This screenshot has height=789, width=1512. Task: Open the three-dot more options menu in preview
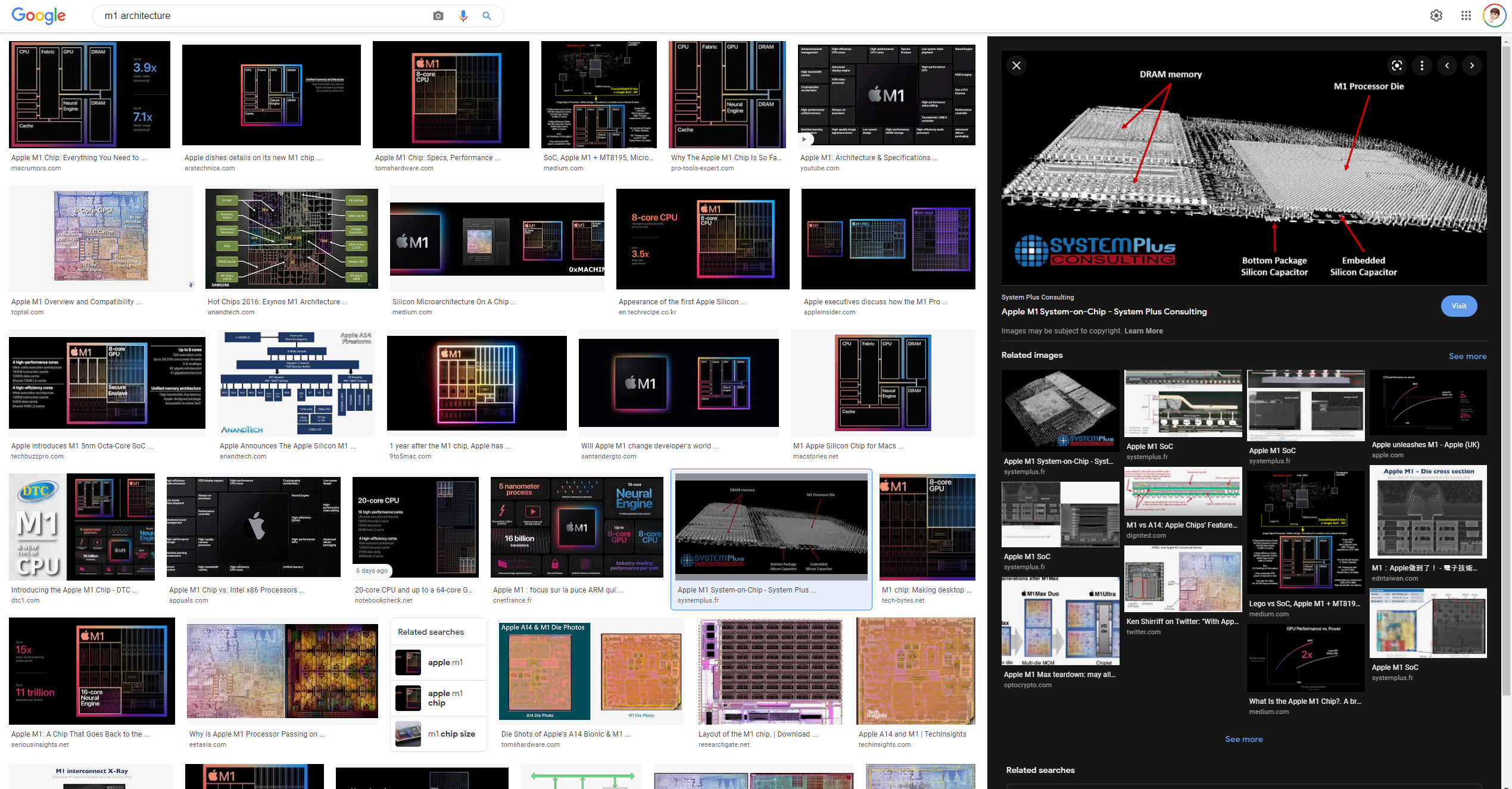pyautogui.click(x=1422, y=66)
